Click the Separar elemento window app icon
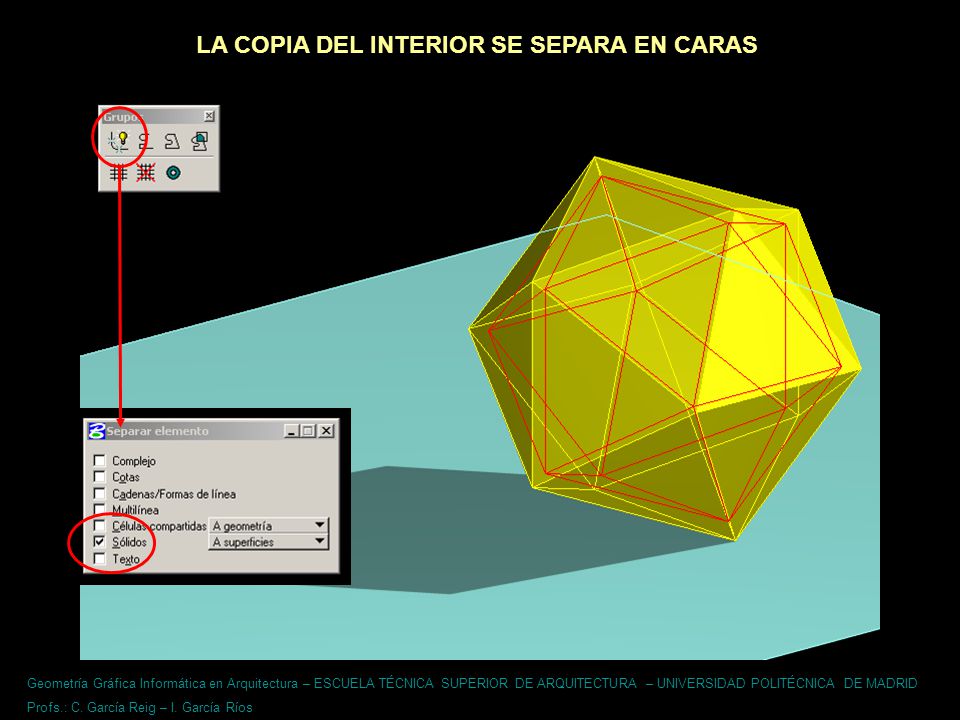960x720 pixels. tap(96, 431)
